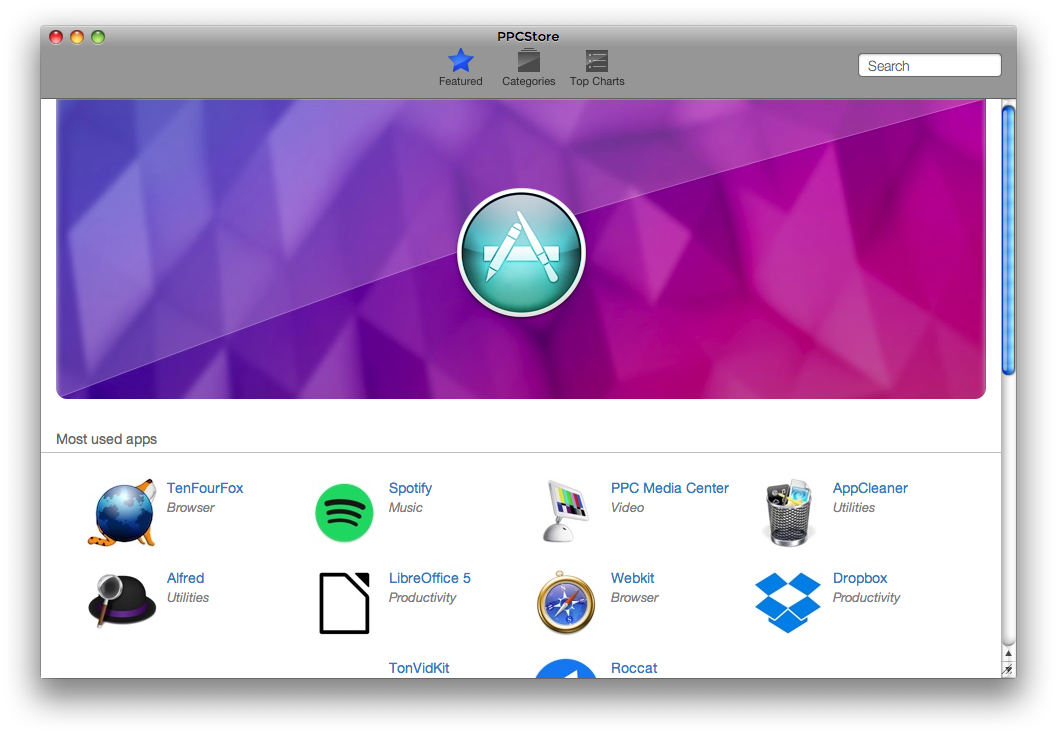The image size is (1057, 734).
Task: Click the TenFourFox globe icon
Action: pos(122,513)
